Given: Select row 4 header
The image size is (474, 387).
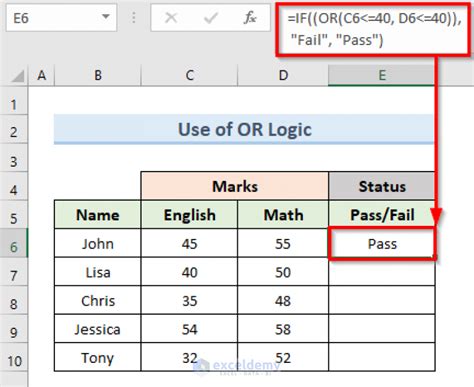Looking at the screenshot, I should (14, 186).
